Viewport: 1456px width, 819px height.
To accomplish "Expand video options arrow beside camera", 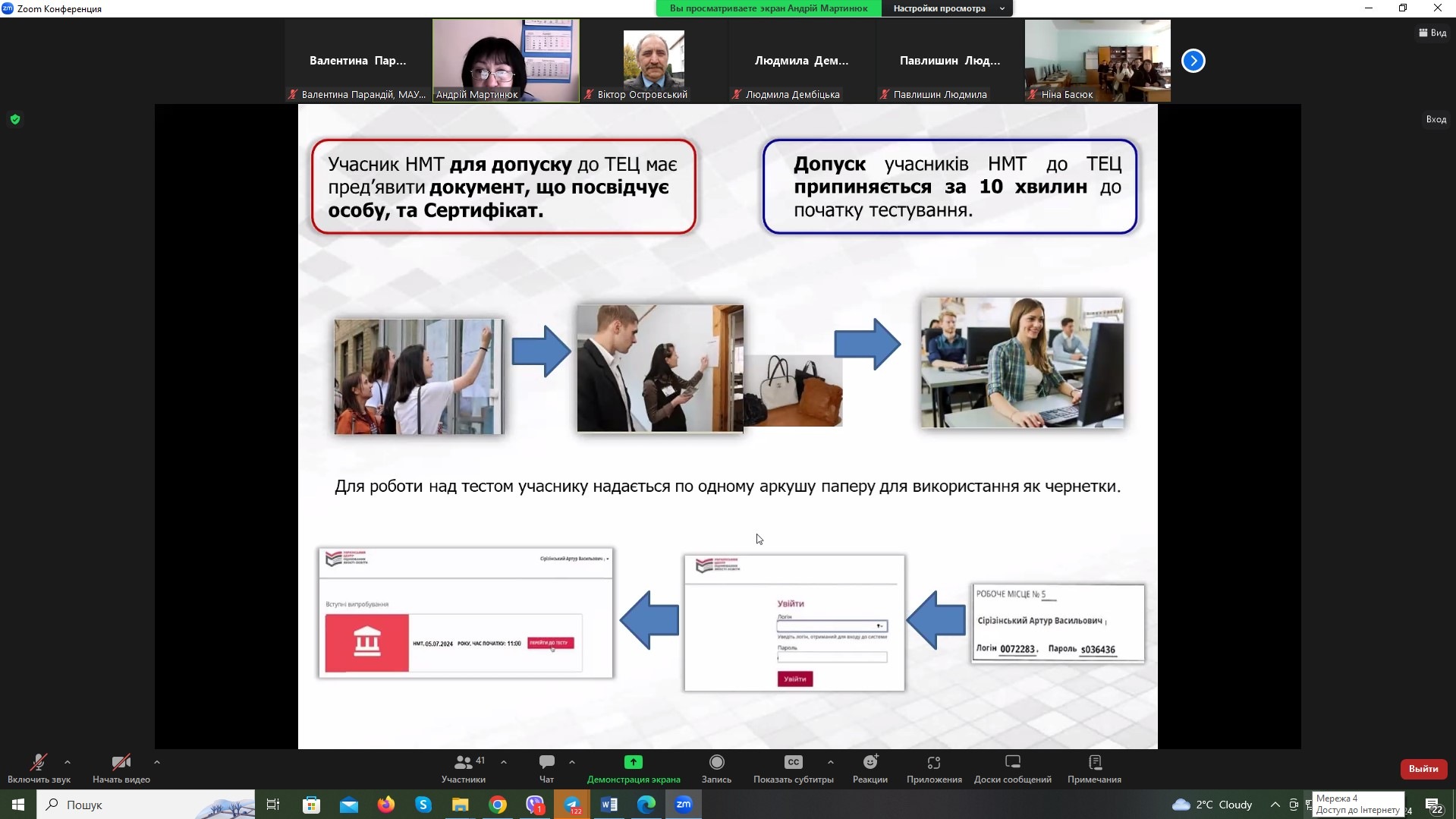I will coord(157,762).
